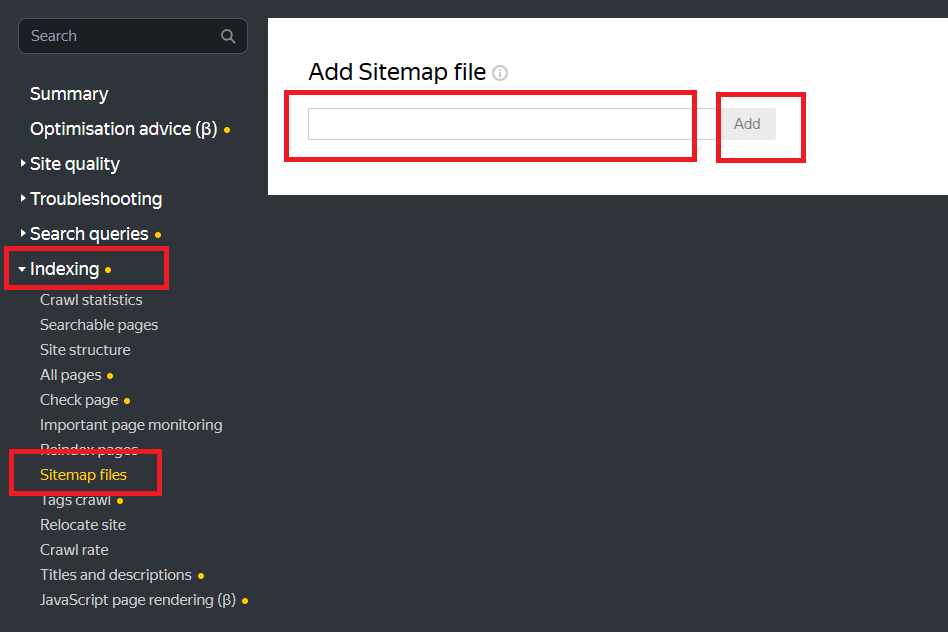Go to Site structure
948x632 pixels.
pyautogui.click(x=85, y=349)
